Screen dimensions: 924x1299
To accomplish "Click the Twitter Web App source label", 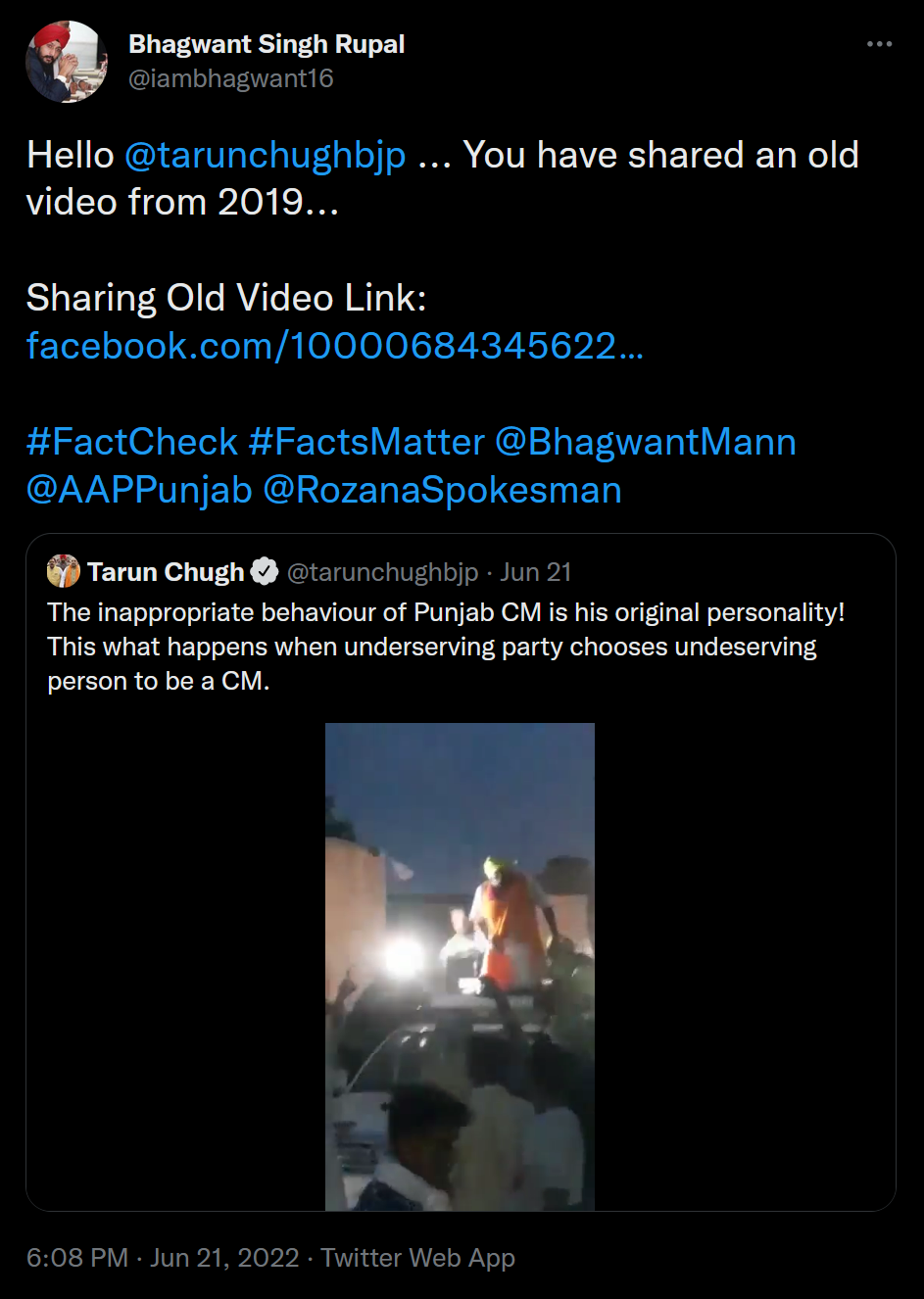I will 417,1258.
